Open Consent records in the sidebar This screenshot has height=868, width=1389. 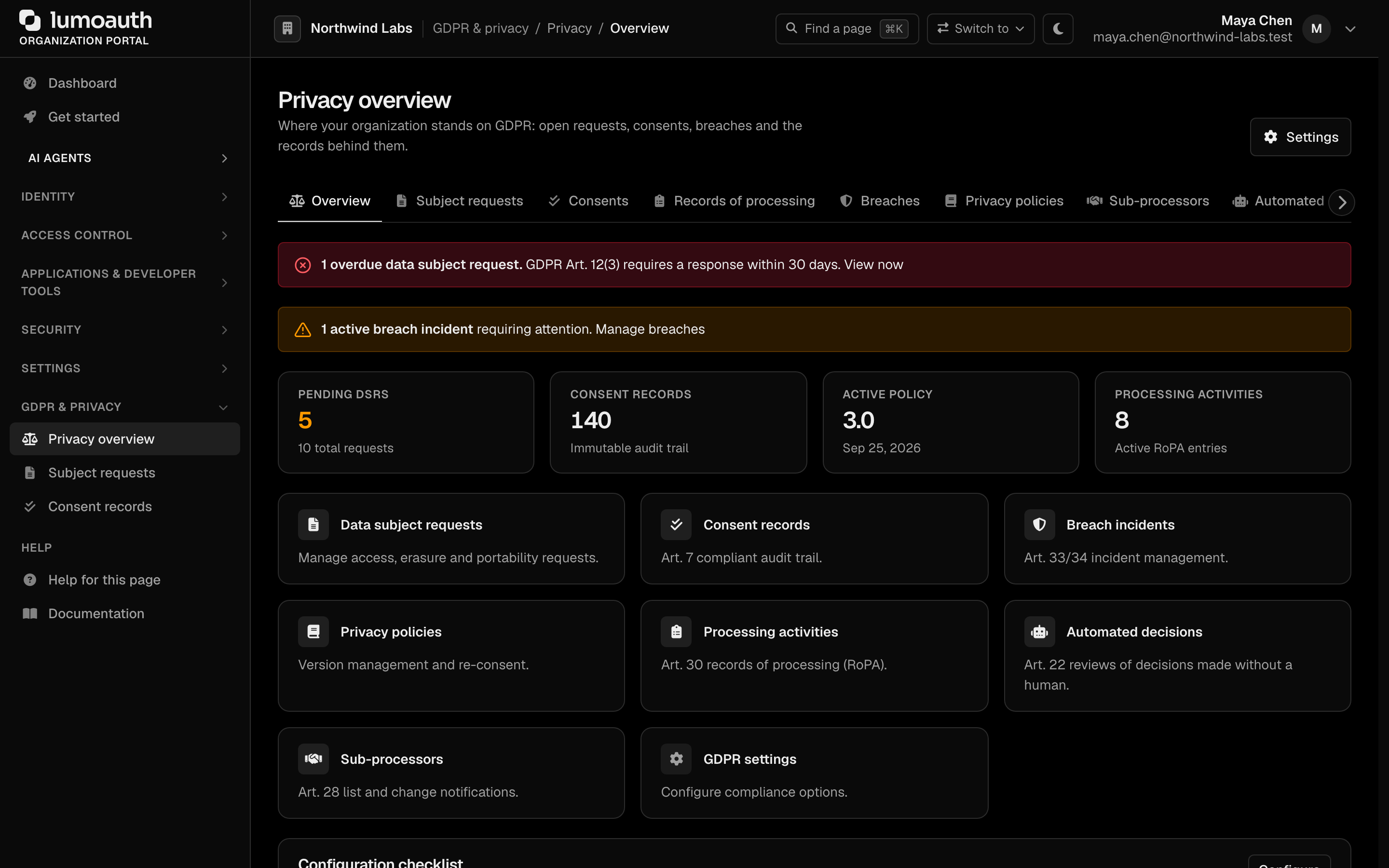coord(125,506)
